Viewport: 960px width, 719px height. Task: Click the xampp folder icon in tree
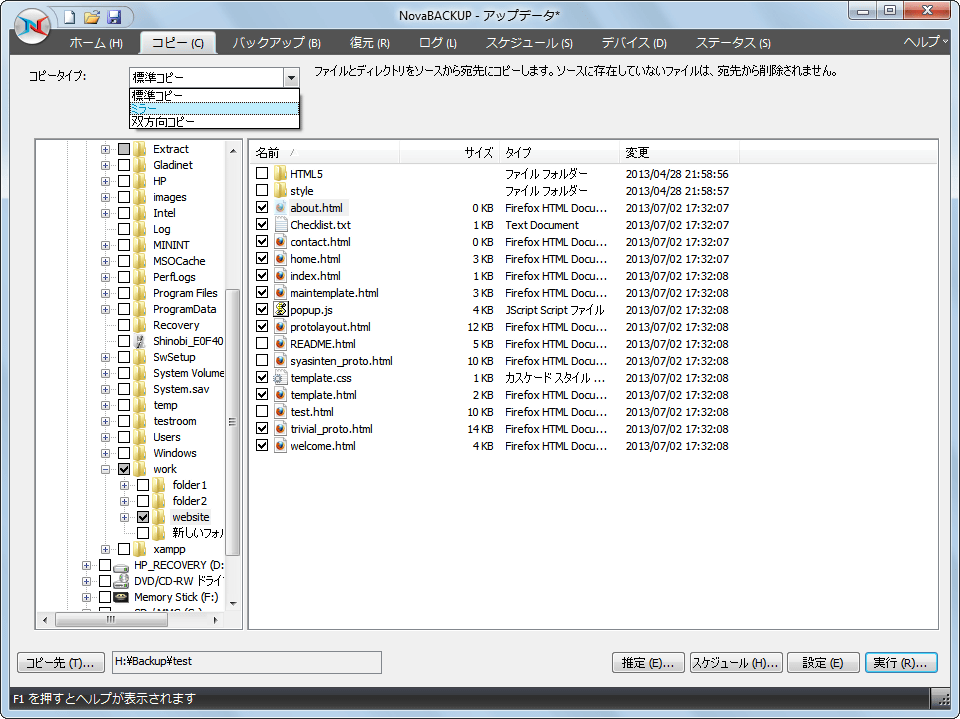coord(140,549)
